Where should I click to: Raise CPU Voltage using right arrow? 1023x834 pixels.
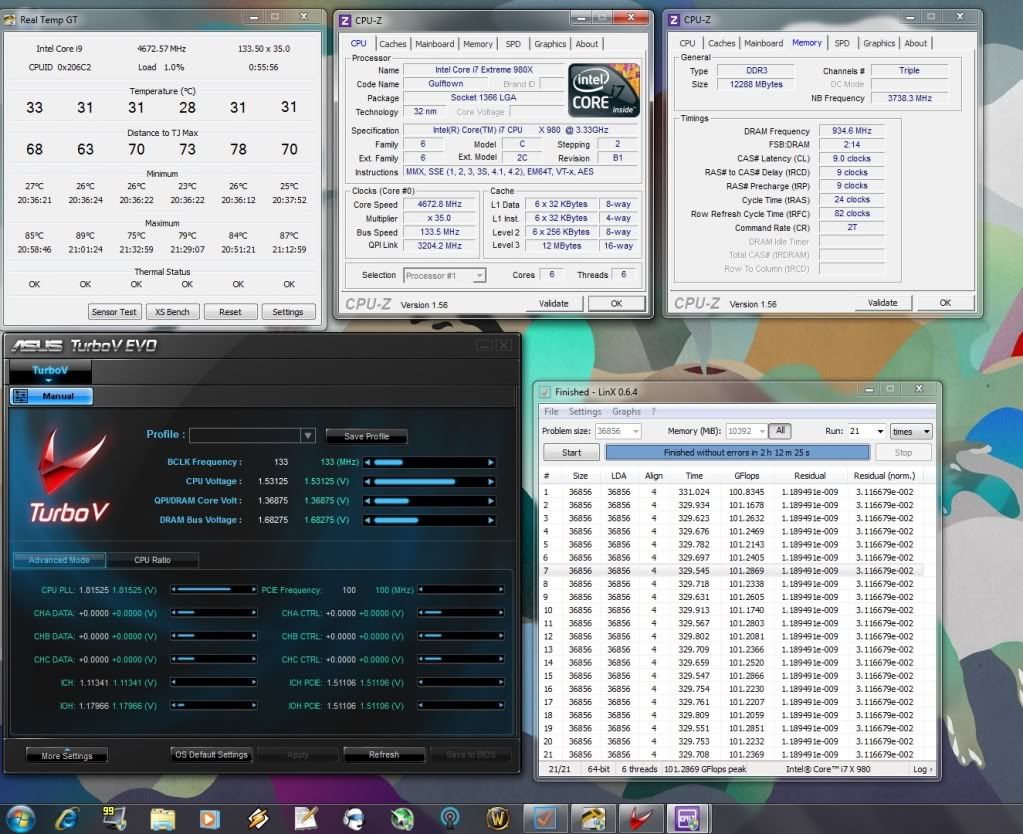point(491,482)
